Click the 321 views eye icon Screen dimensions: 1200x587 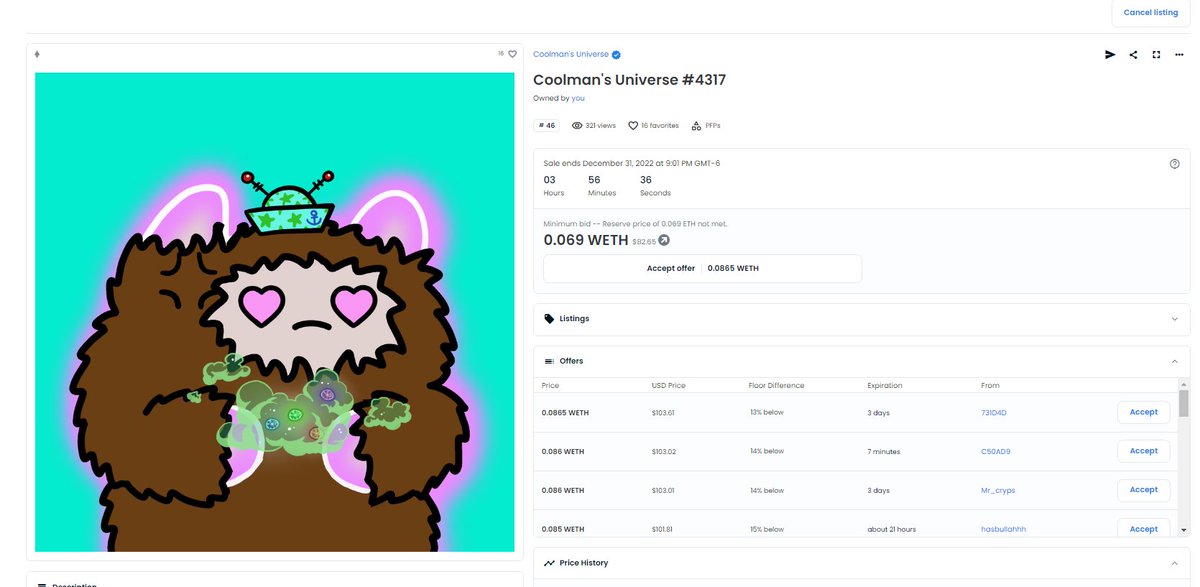pos(577,126)
